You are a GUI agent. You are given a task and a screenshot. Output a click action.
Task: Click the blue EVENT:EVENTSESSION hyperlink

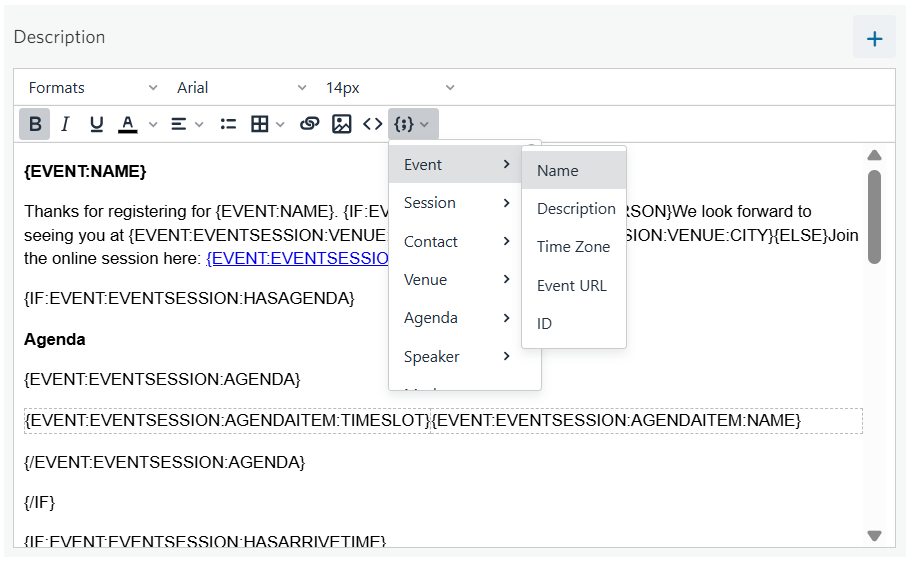pyautogui.click(x=296, y=258)
